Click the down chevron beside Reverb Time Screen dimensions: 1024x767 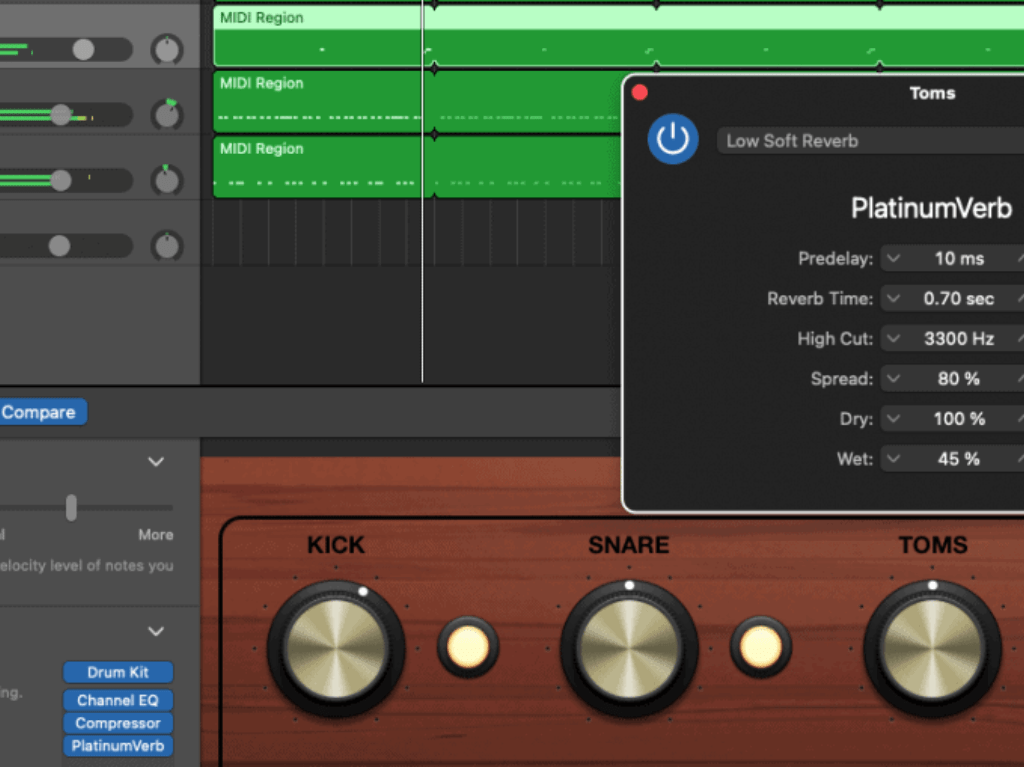click(x=893, y=299)
